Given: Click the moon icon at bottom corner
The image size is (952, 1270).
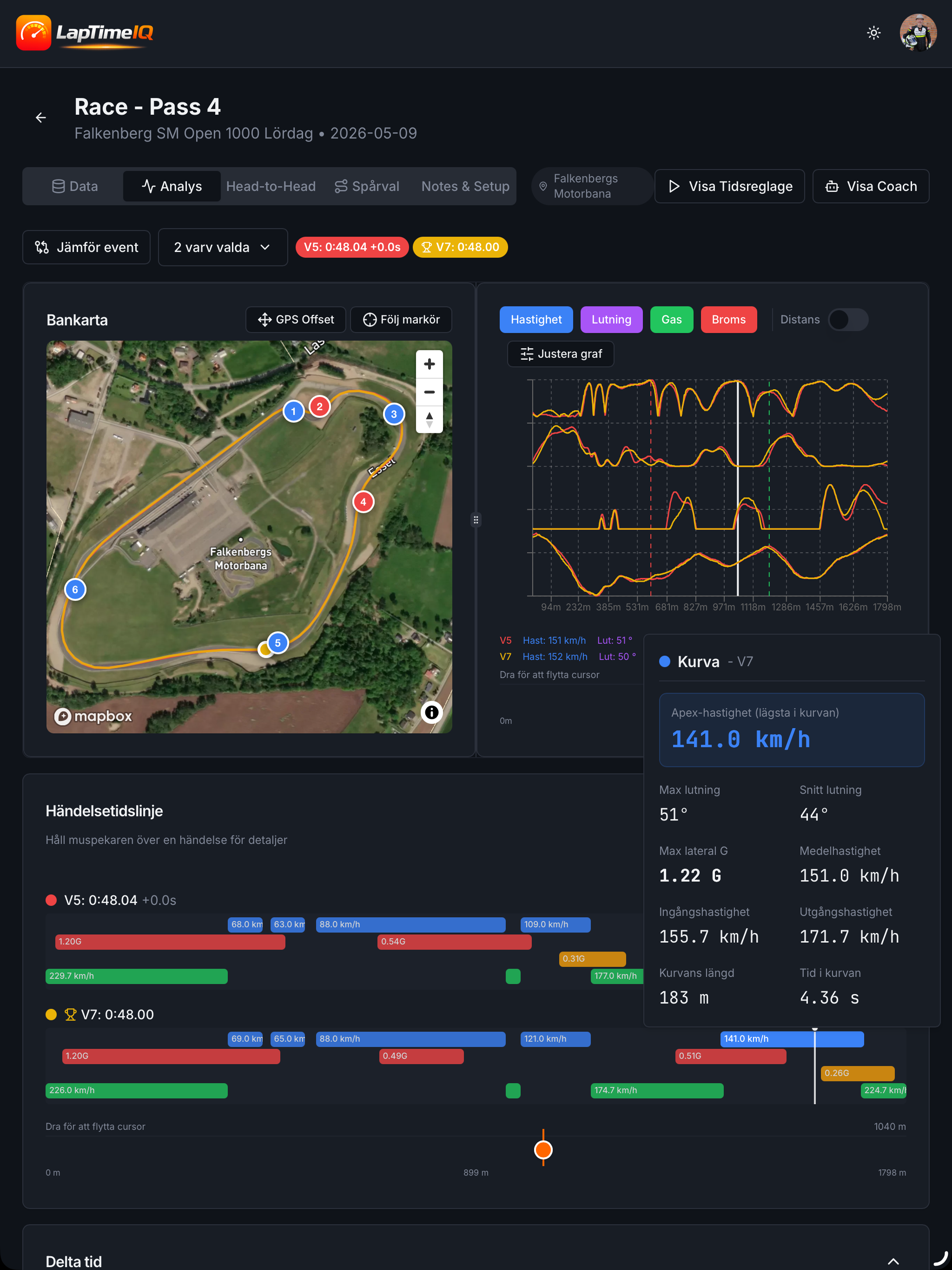Looking at the screenshot, I should (x=940, y=1258).
